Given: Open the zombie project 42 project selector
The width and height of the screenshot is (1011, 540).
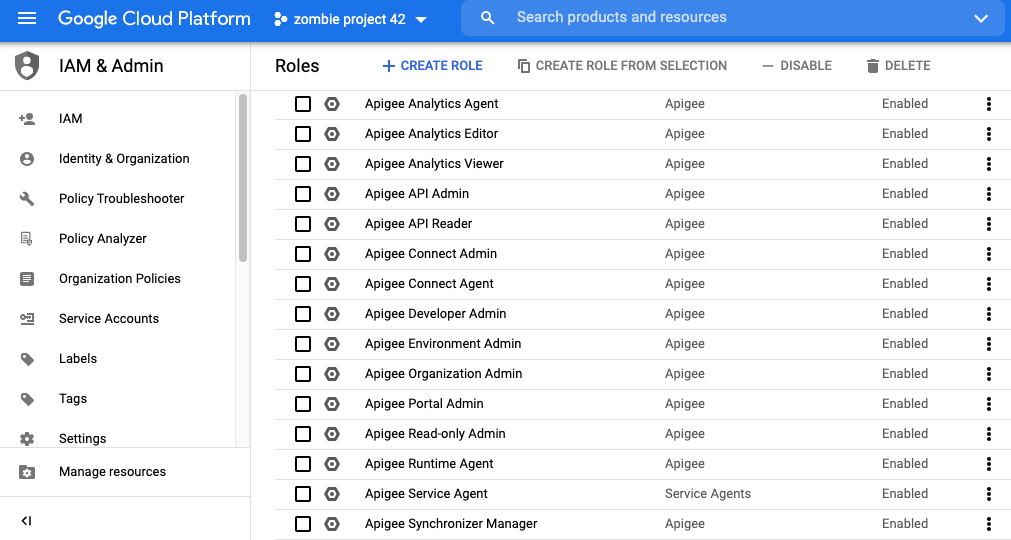Looking at the screenshot, I should click(350, 20).
